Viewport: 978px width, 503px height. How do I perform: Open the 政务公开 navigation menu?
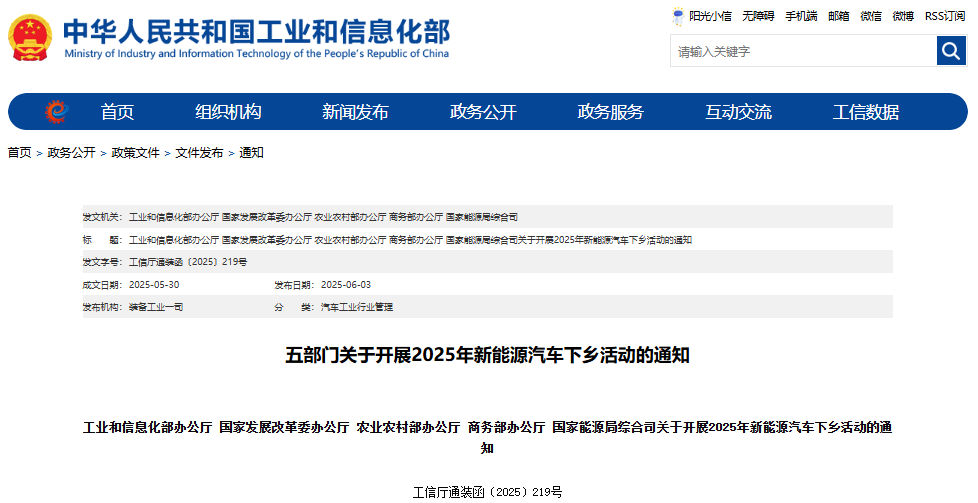pyautogui.click(x=483, y=112)
